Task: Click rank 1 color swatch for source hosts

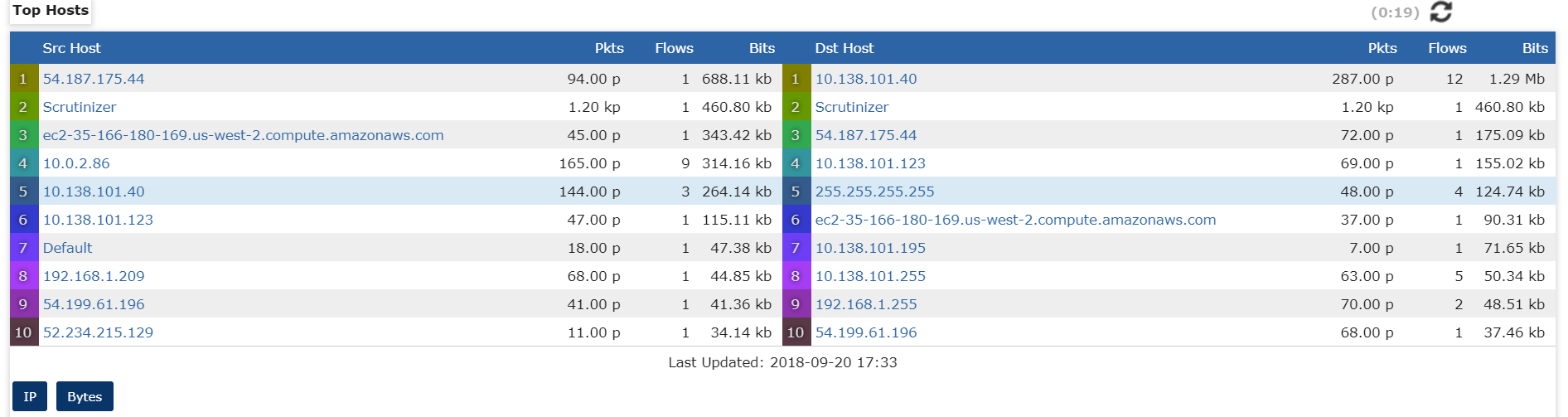Action: pyautogui.click(x=23, y=79)
